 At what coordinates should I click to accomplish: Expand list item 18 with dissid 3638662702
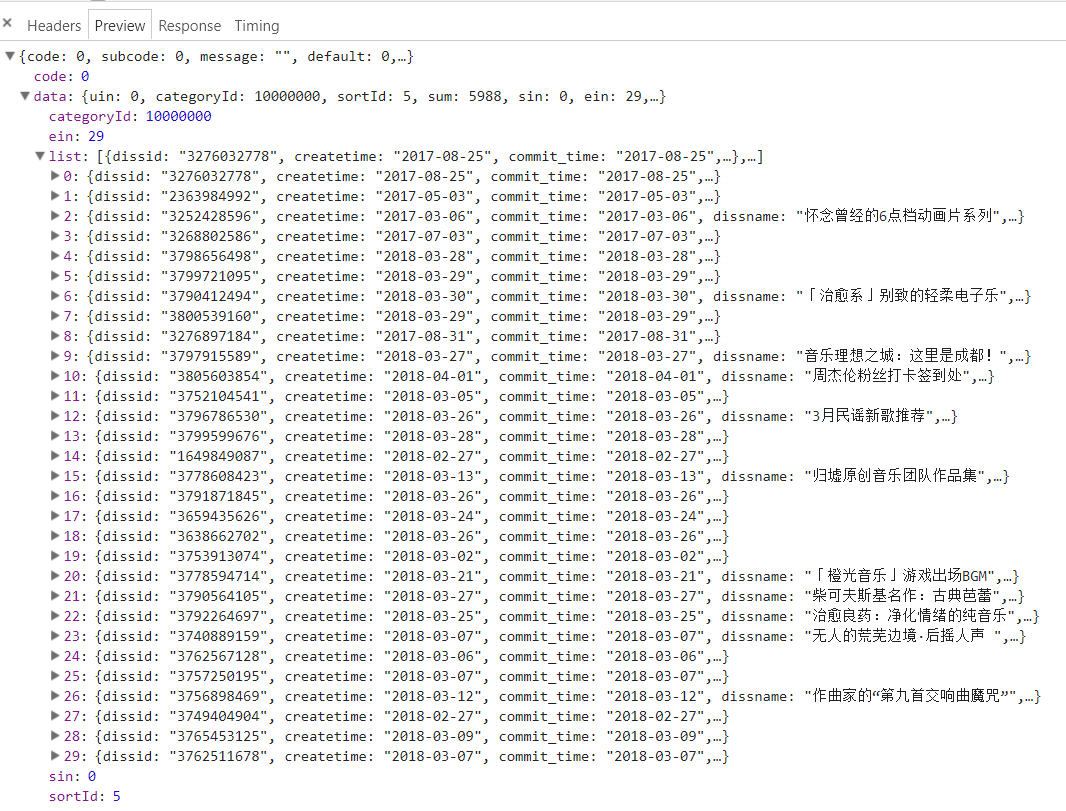click(55, 536)
